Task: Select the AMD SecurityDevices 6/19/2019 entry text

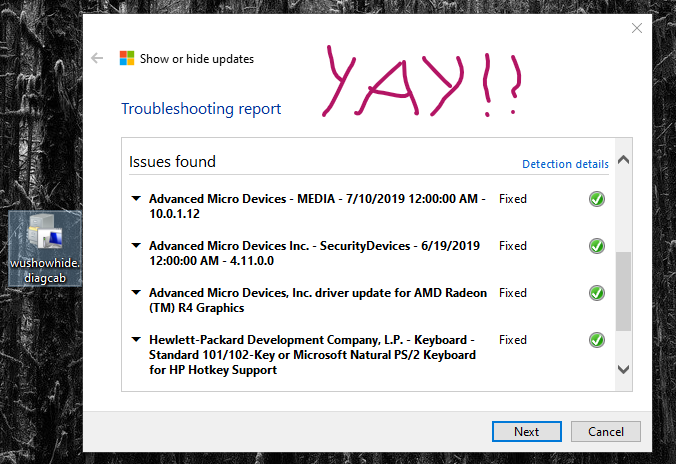Action: (x=314, y=253)
